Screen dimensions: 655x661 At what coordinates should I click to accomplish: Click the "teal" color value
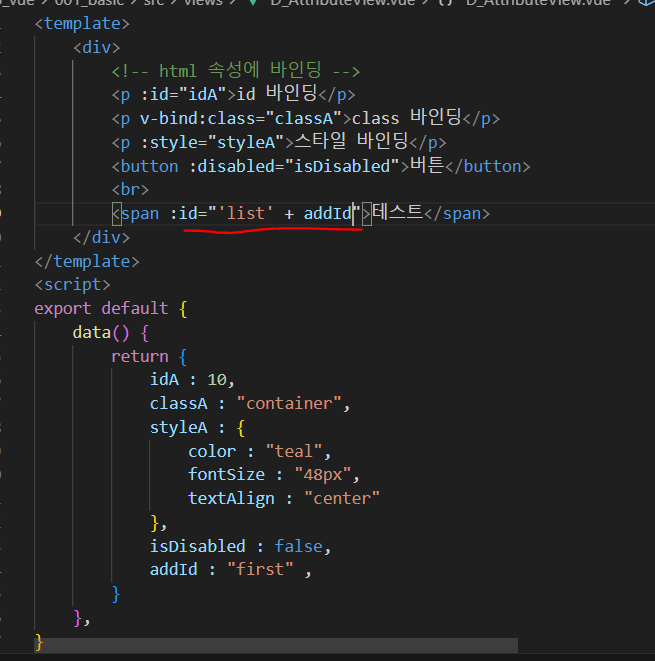(294, 451)
